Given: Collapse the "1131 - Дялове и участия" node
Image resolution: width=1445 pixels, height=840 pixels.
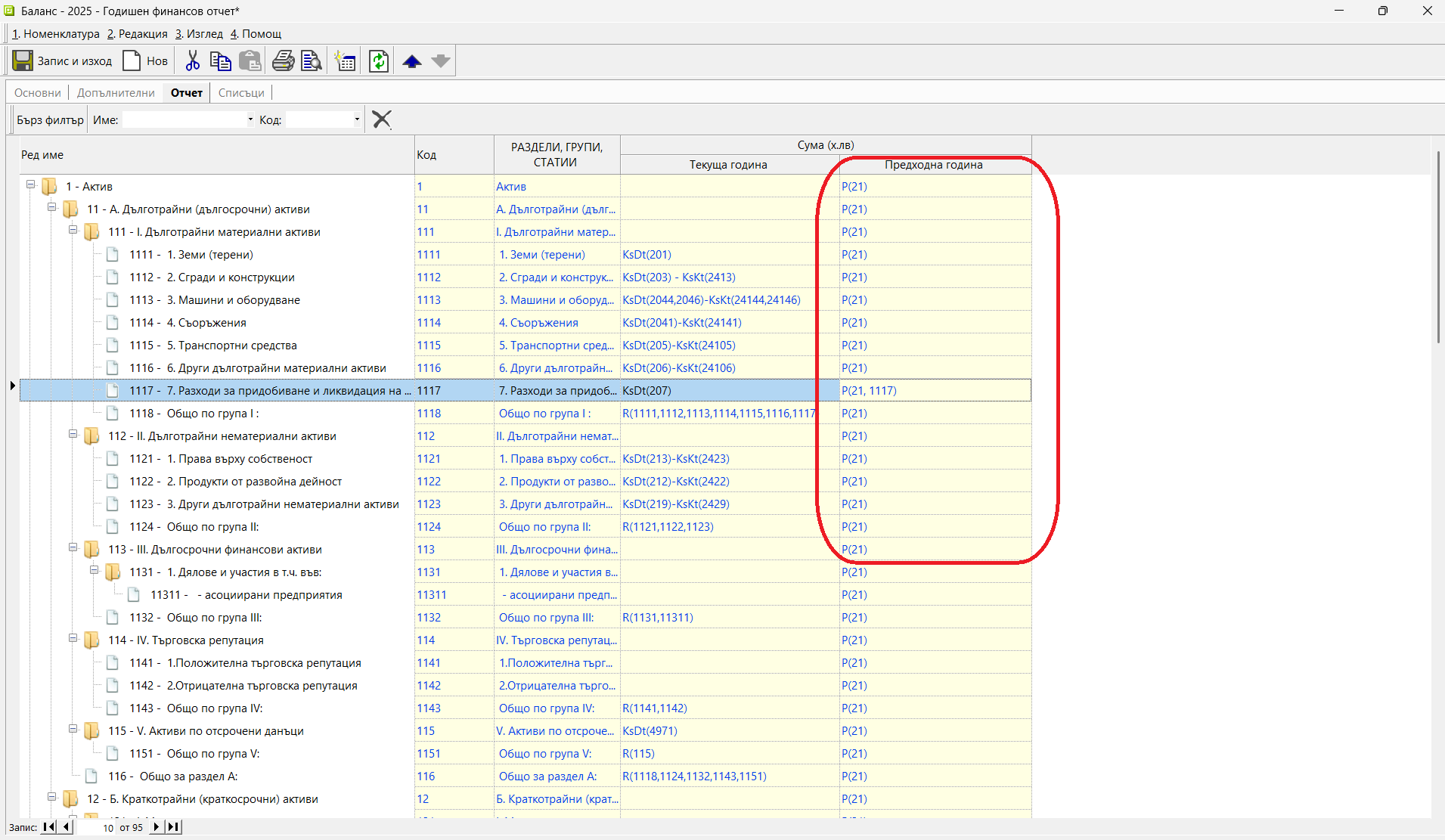Looking at the screenshot, I should pyautogui.click(x=94, y=572).
